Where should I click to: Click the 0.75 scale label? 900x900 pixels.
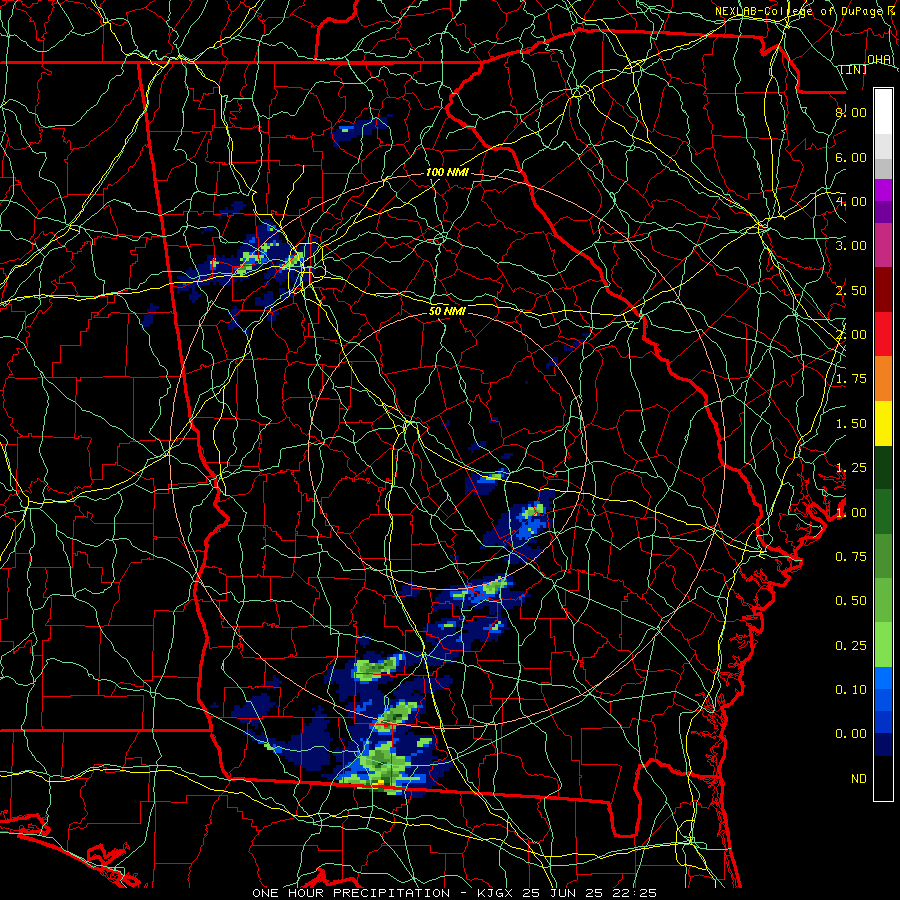pos(851,557)
